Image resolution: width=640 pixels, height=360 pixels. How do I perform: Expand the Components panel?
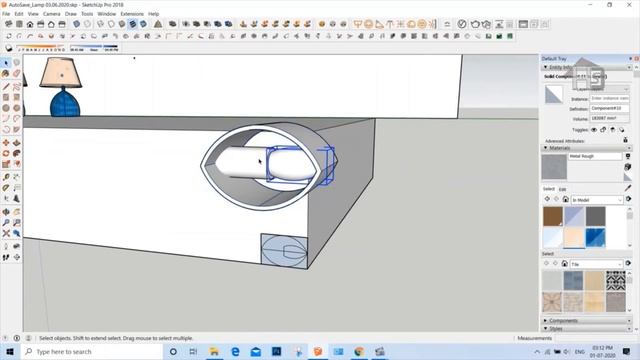point(546,321)
